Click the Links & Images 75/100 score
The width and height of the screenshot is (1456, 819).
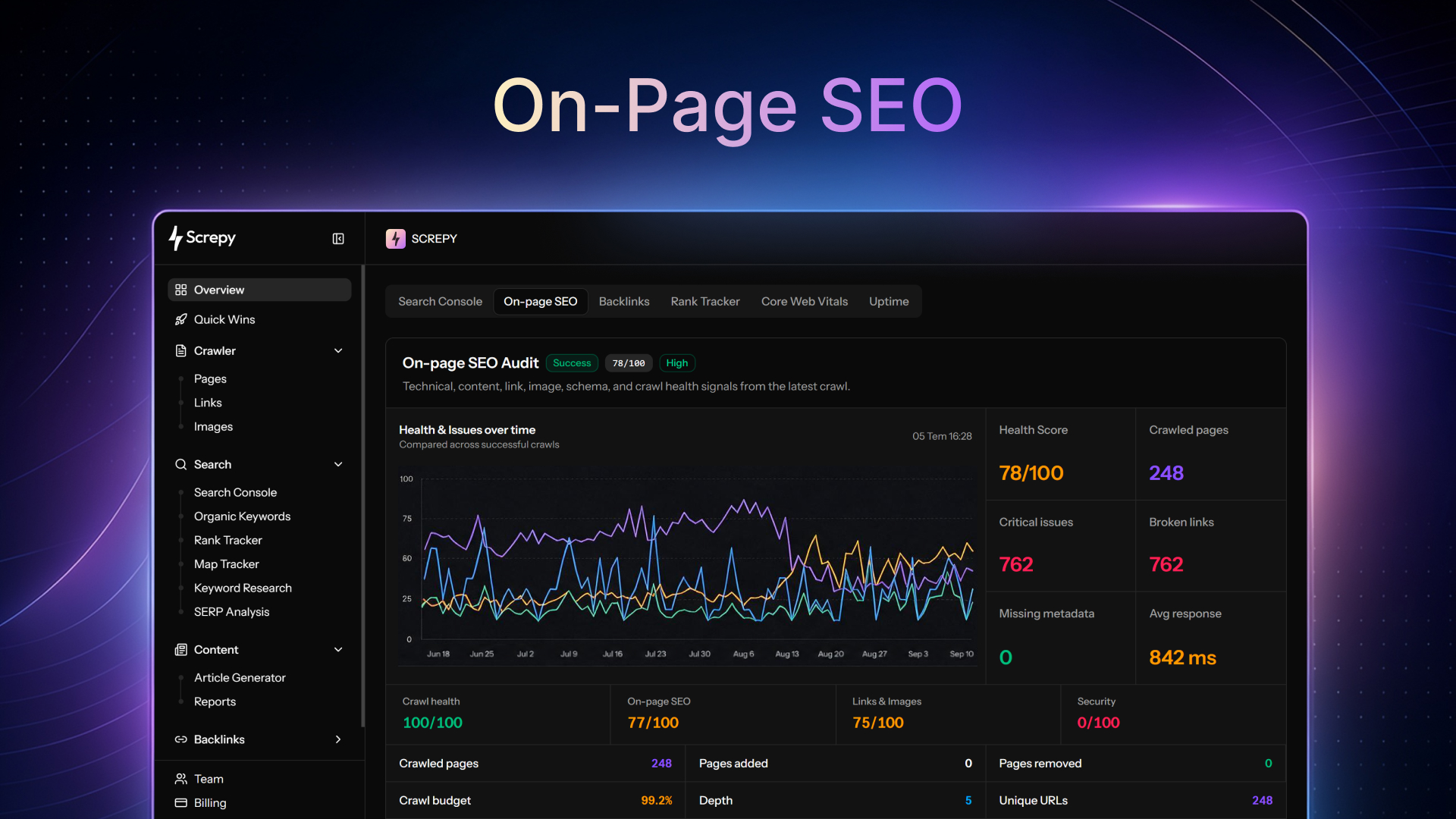(877, 723)
